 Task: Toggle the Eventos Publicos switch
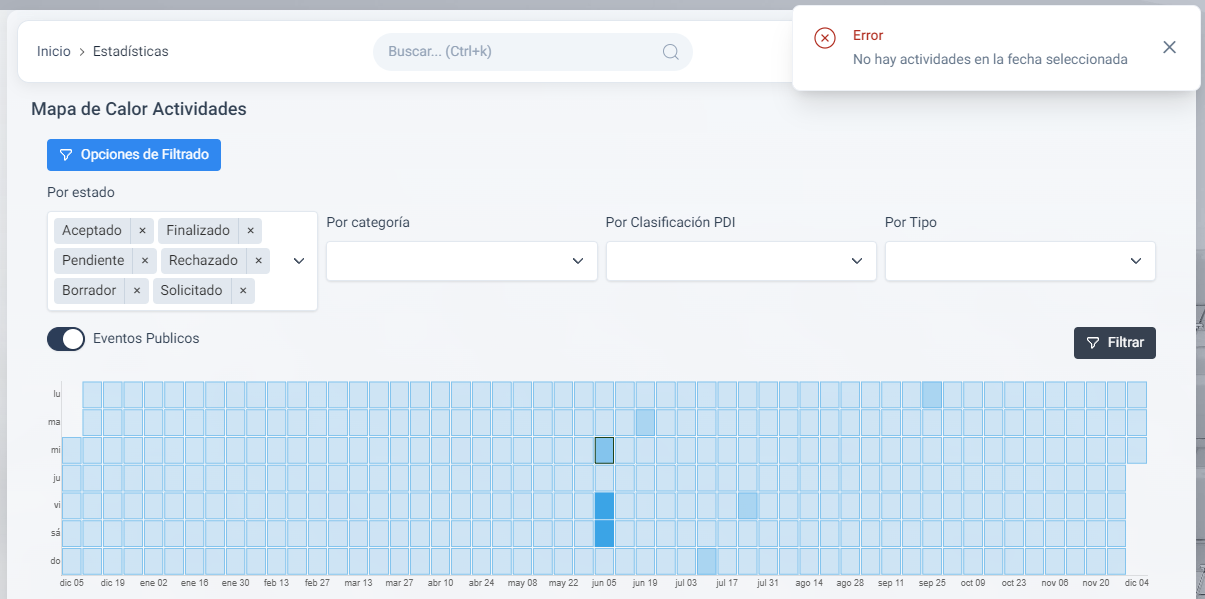66,339
